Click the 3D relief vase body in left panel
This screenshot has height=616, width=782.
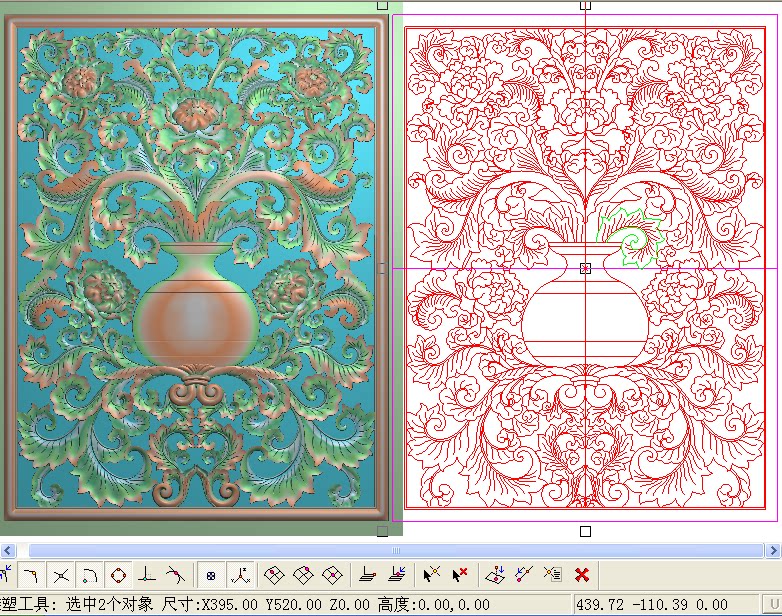click(x=196, y=319)
